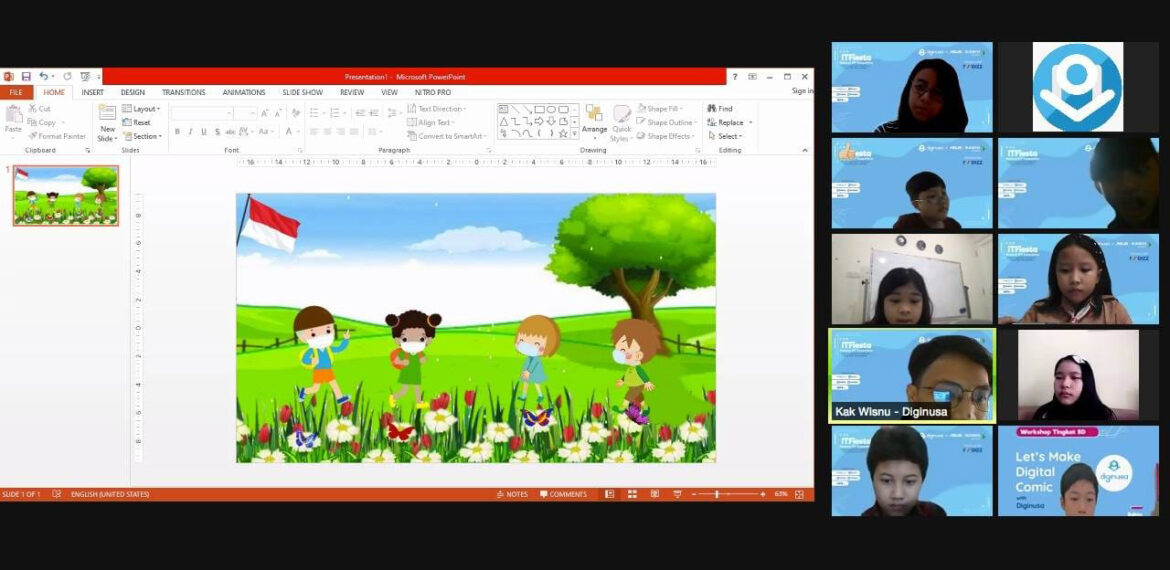Click the zoom slider in status bar
This screenshot has width=1170, height=570.
click(717, 494)
